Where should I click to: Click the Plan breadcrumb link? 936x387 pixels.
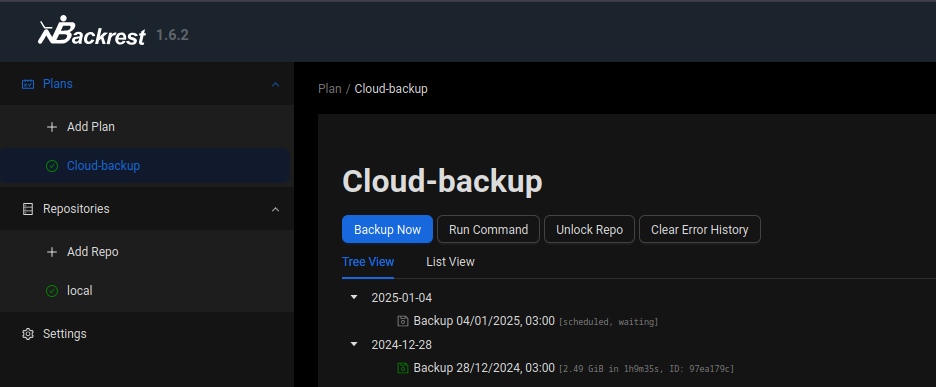(330, 89)
